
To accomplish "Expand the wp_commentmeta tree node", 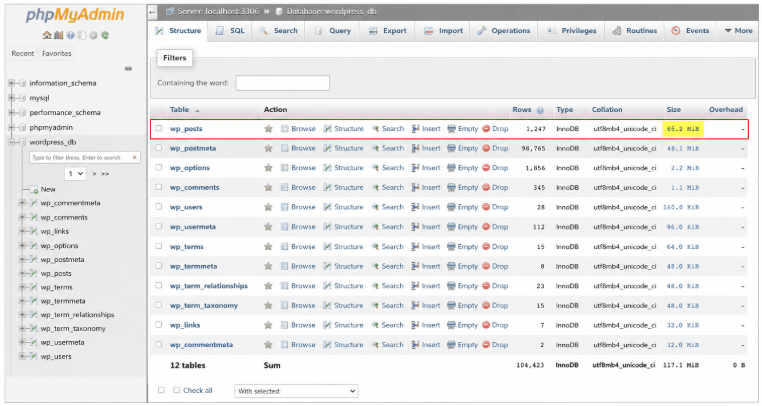I will click(22, 203).
